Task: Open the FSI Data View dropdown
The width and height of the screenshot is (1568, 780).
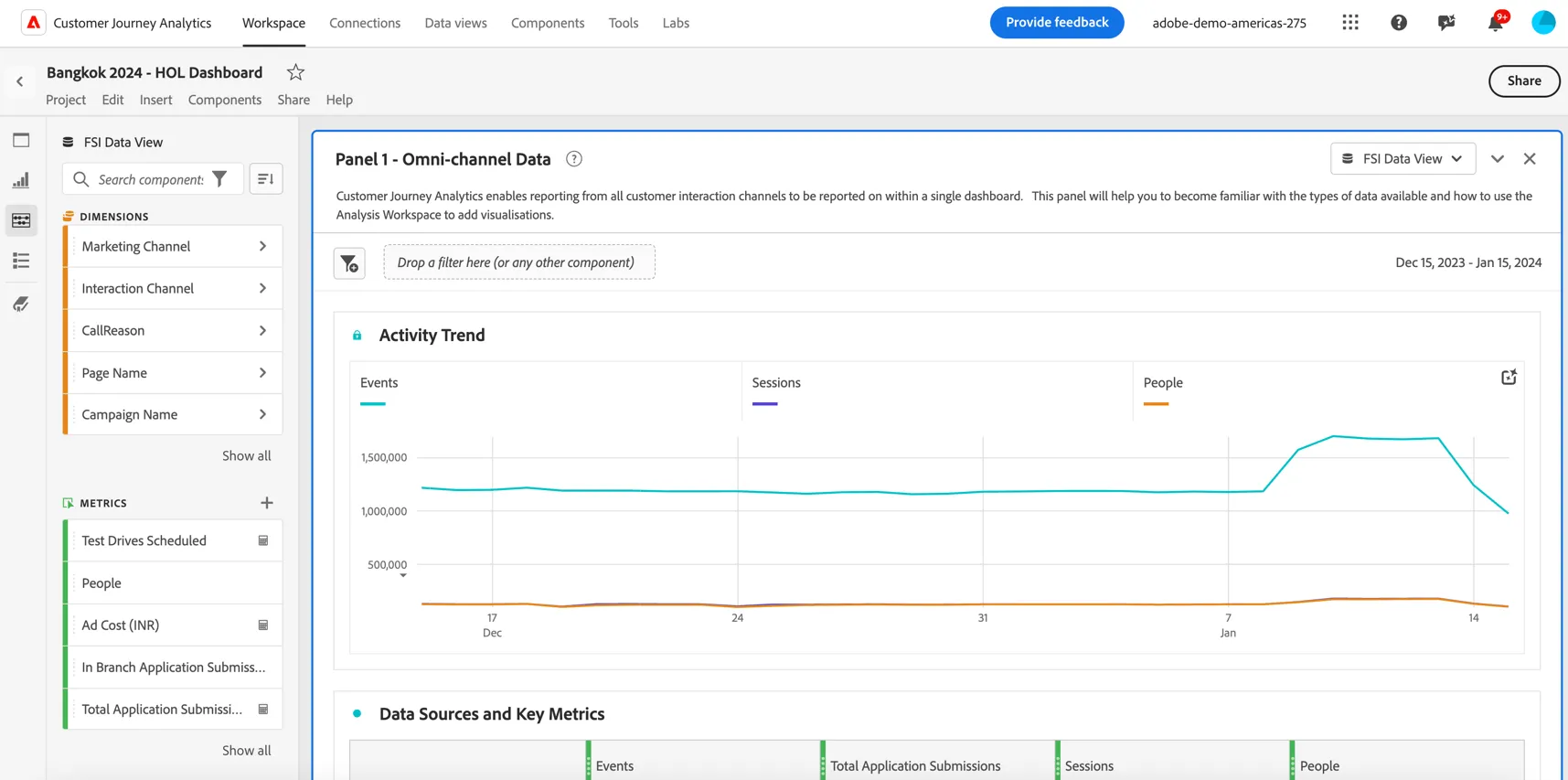Action: point(1403,159)
